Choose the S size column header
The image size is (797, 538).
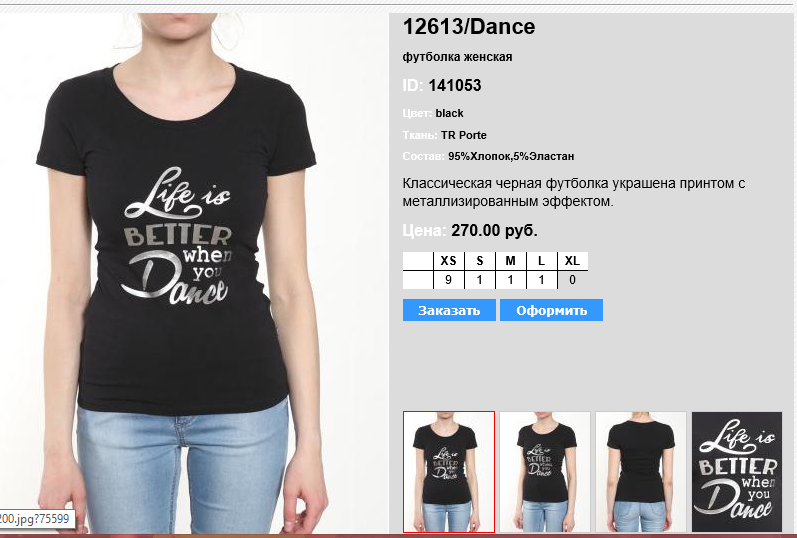pyautogui.click(x=480, y=261)
